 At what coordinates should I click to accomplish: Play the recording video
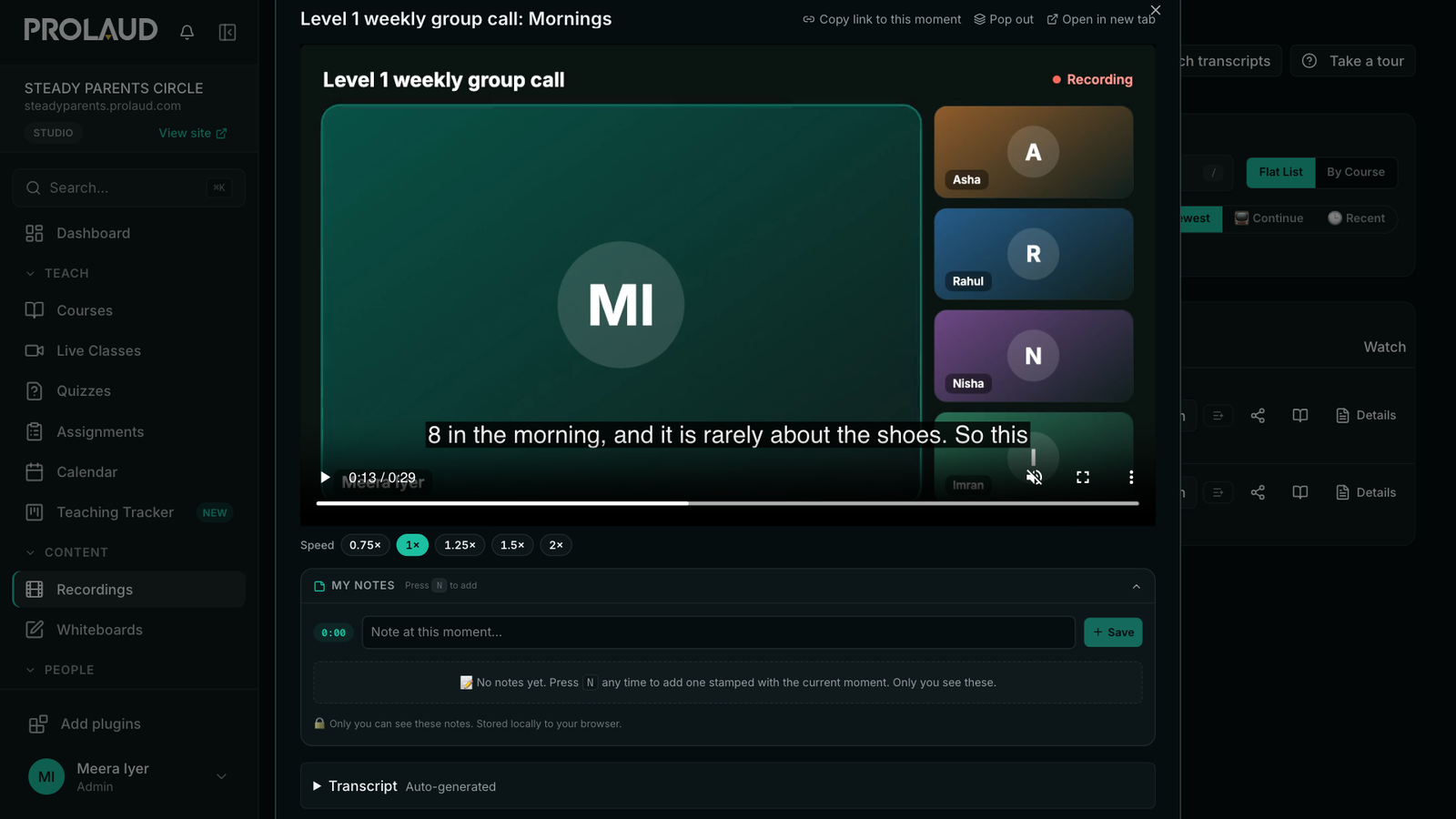click(x=325, y=477)
